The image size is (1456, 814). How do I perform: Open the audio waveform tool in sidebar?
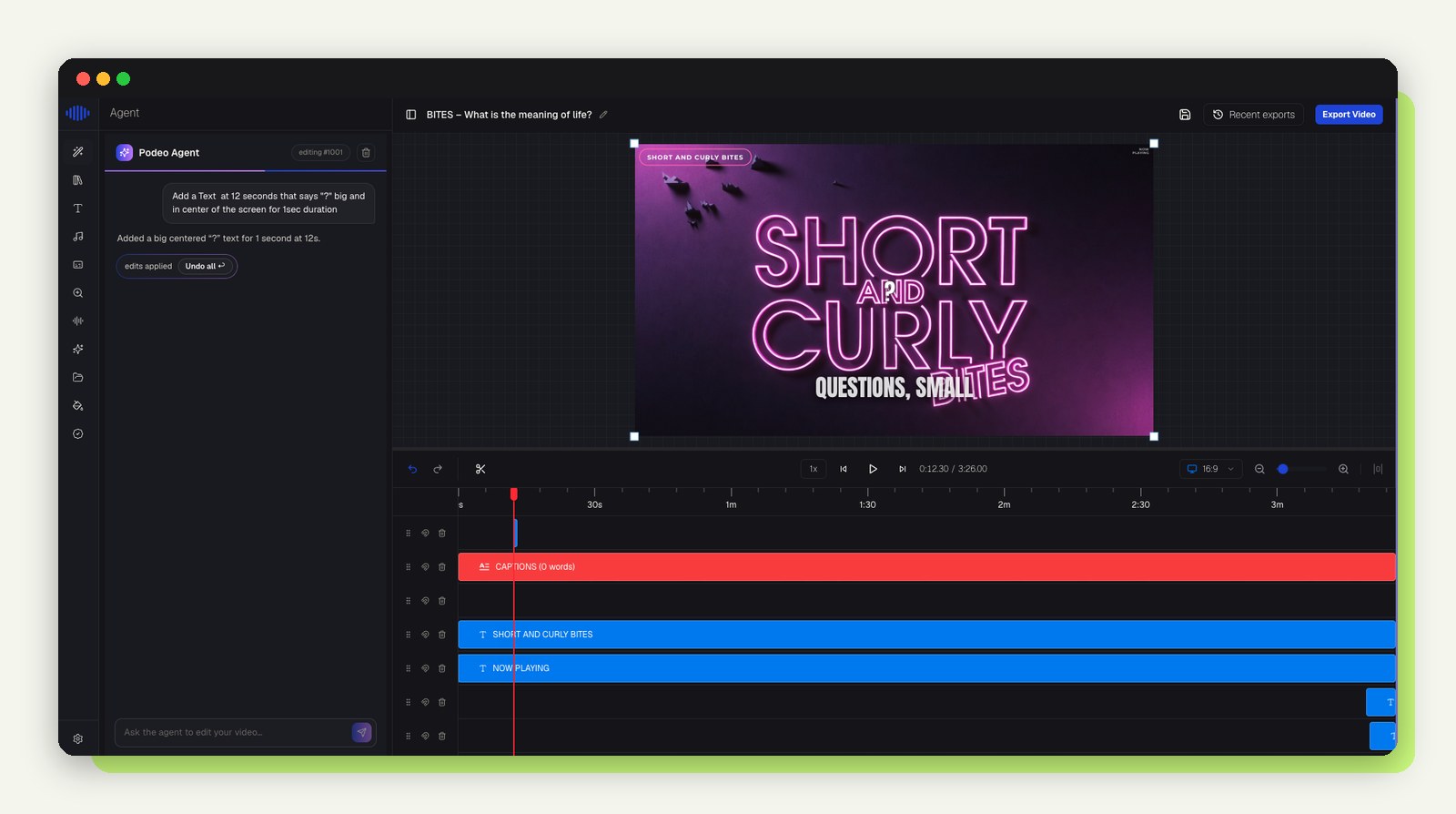(78, 321)
